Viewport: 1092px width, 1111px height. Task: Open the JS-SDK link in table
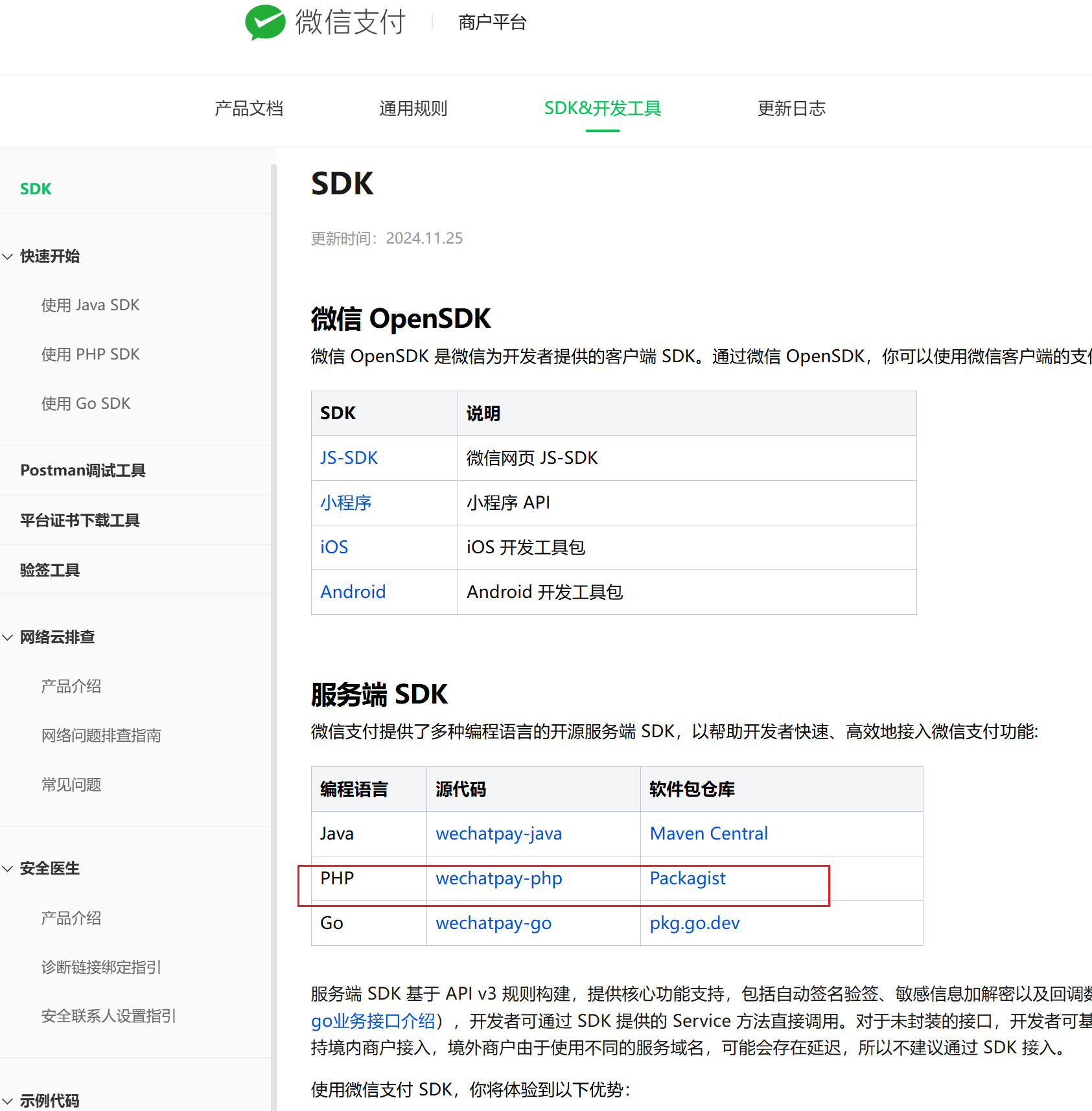pyautogui.click(x=349, y=458)
